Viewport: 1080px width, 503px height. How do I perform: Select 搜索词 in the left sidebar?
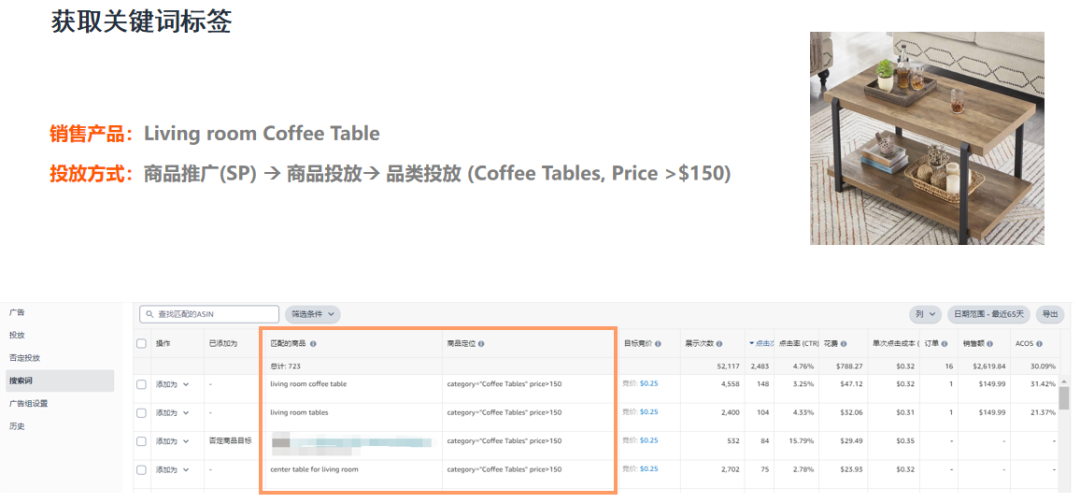pyautogui.click(x=59, y=380)
